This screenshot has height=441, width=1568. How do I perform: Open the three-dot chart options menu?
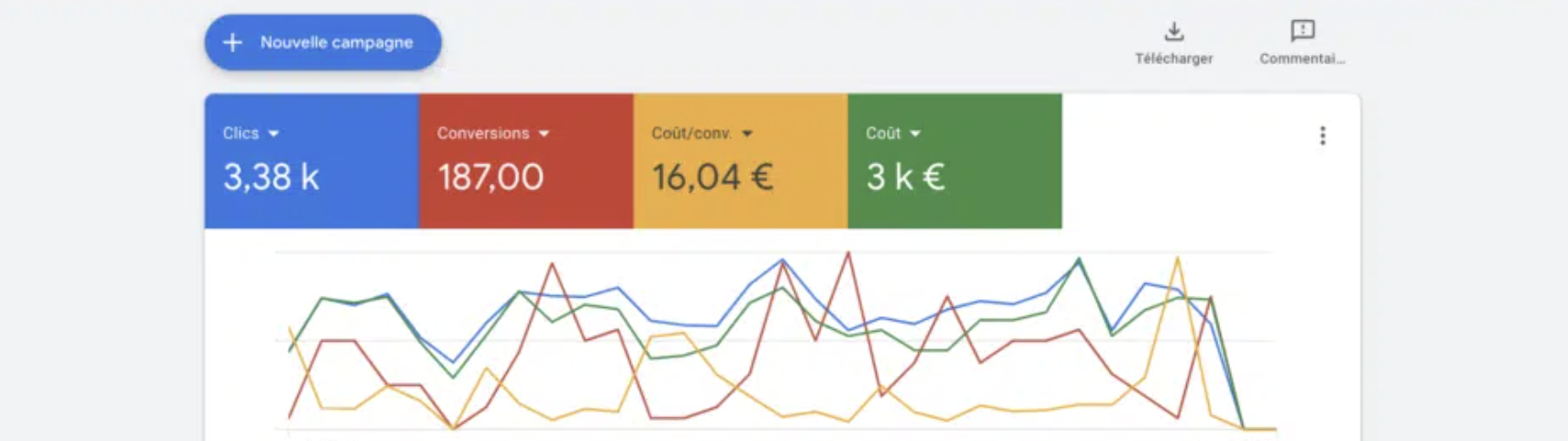[1322, 136]
